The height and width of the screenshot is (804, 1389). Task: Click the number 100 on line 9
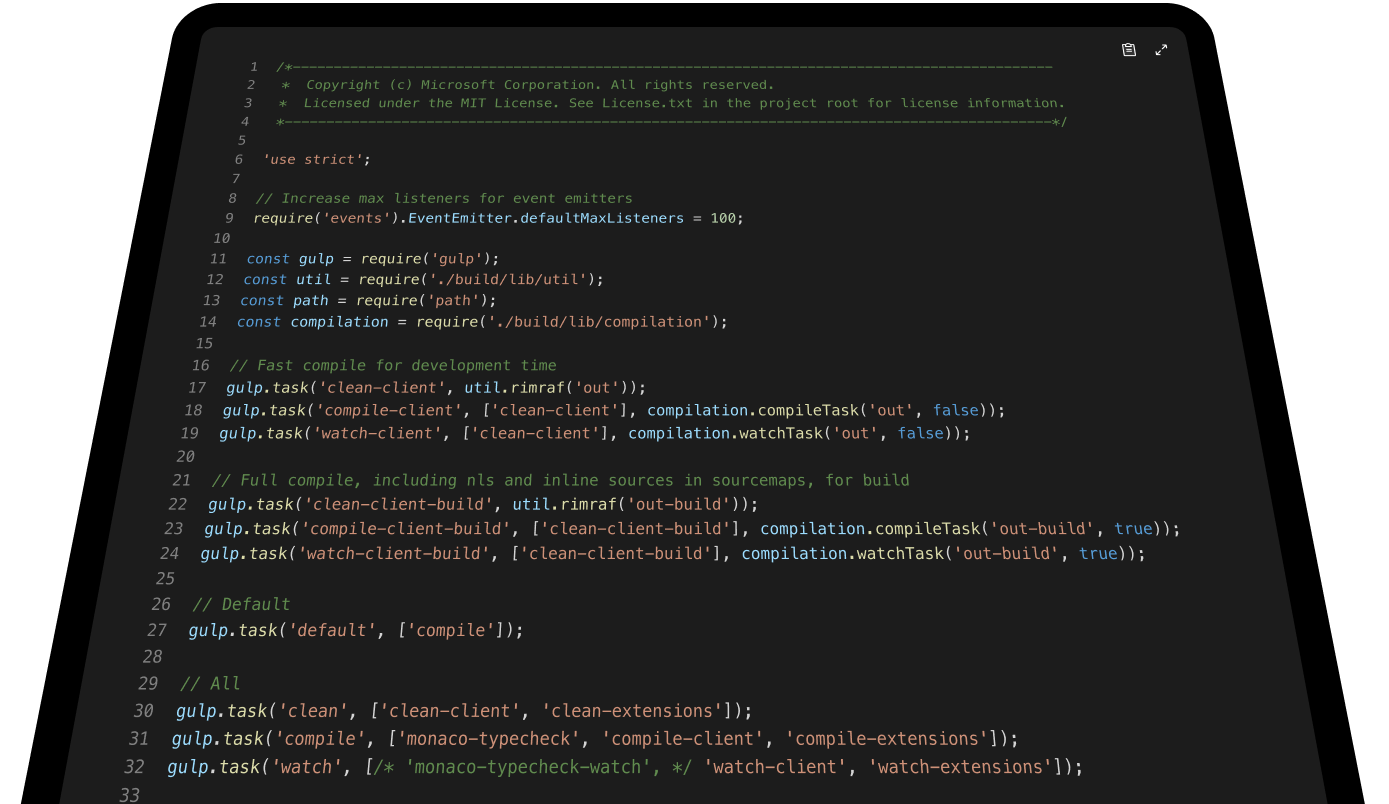[x=724, y=218]
